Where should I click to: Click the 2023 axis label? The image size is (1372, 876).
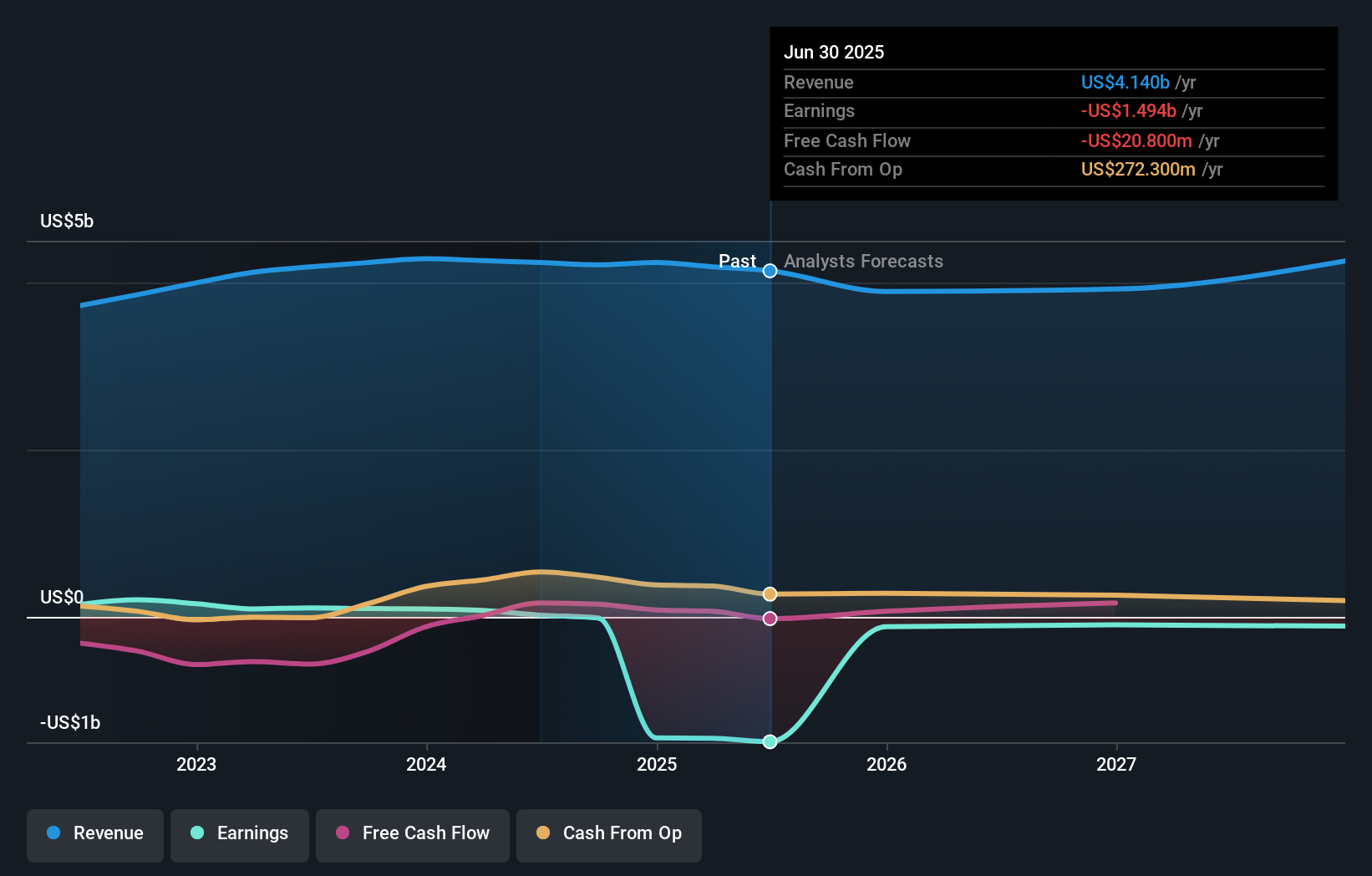196,764
